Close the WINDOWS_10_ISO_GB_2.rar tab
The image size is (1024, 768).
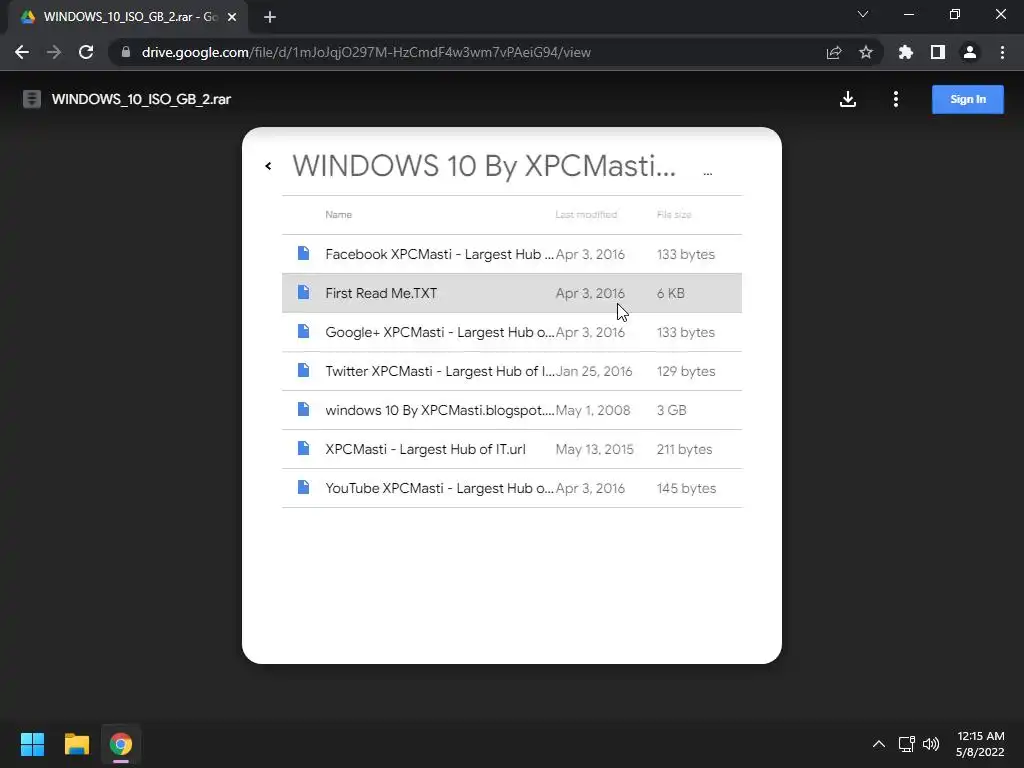pyautogui.click(x=232, y=17)
